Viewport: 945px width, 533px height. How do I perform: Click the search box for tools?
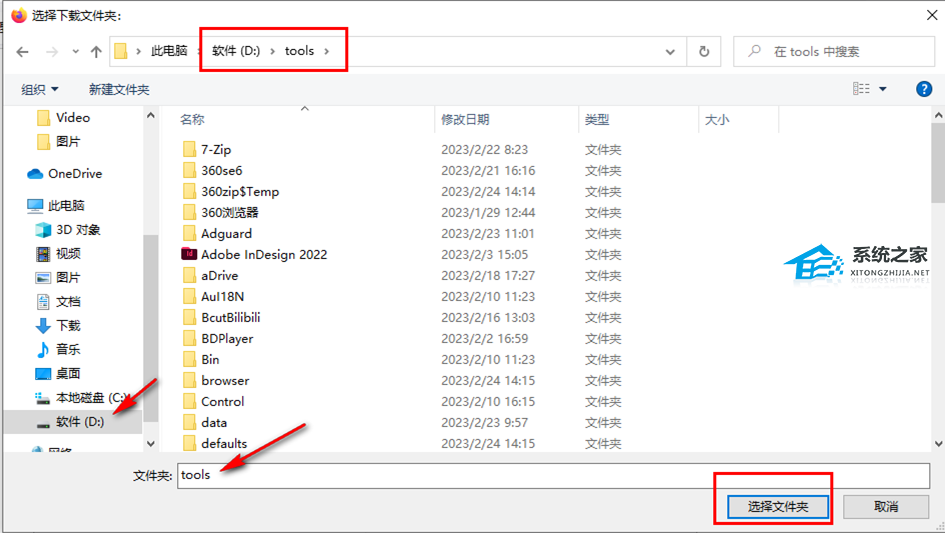[834, 51]
